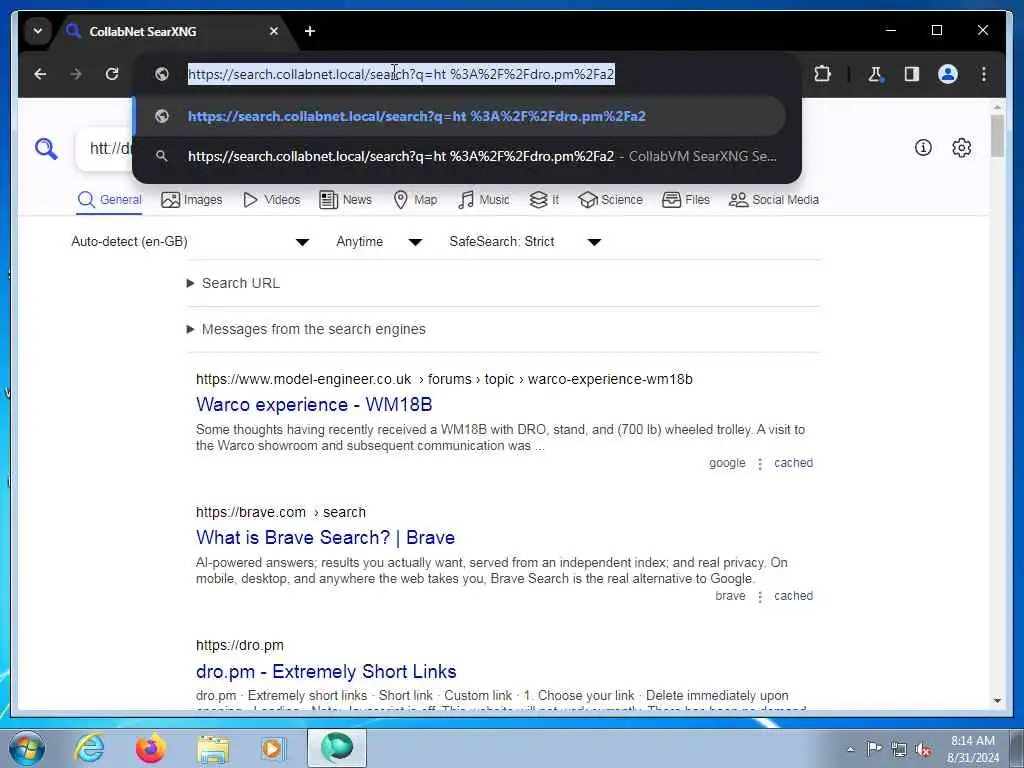
Task: Open the Action Center flag icon
Action: click(x=874, y=748)
